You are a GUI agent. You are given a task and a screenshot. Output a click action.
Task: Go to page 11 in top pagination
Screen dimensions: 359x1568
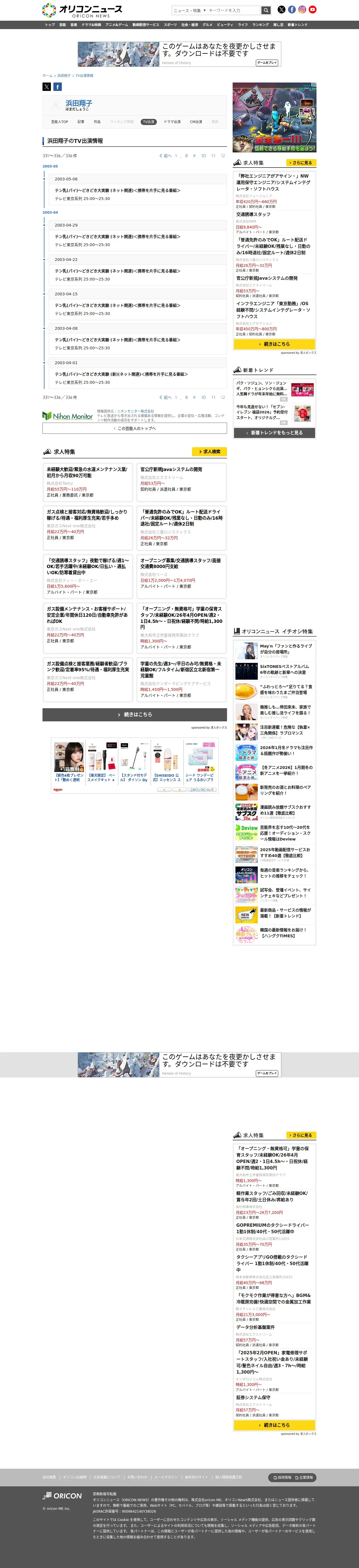tap(213, 156)
